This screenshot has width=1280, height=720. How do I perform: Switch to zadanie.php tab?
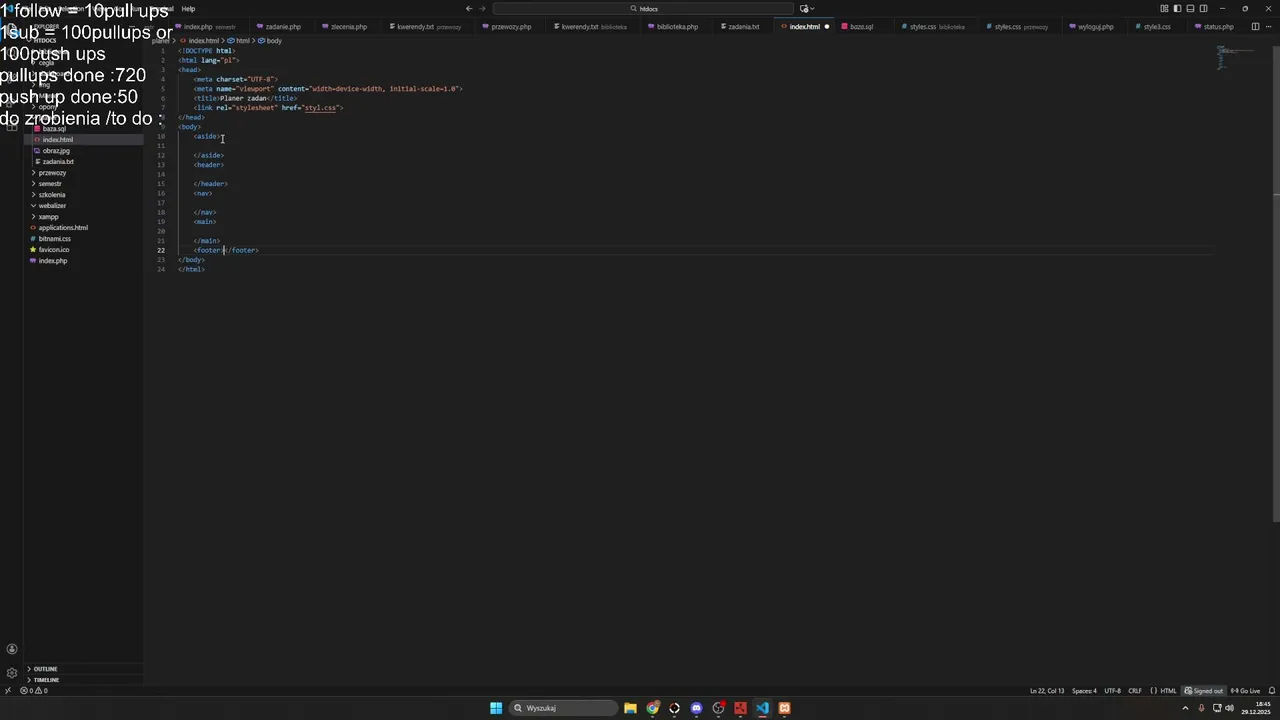283,27
